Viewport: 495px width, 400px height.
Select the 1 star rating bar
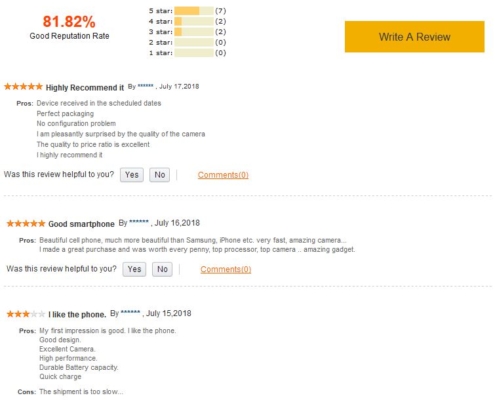pos(194,53)
